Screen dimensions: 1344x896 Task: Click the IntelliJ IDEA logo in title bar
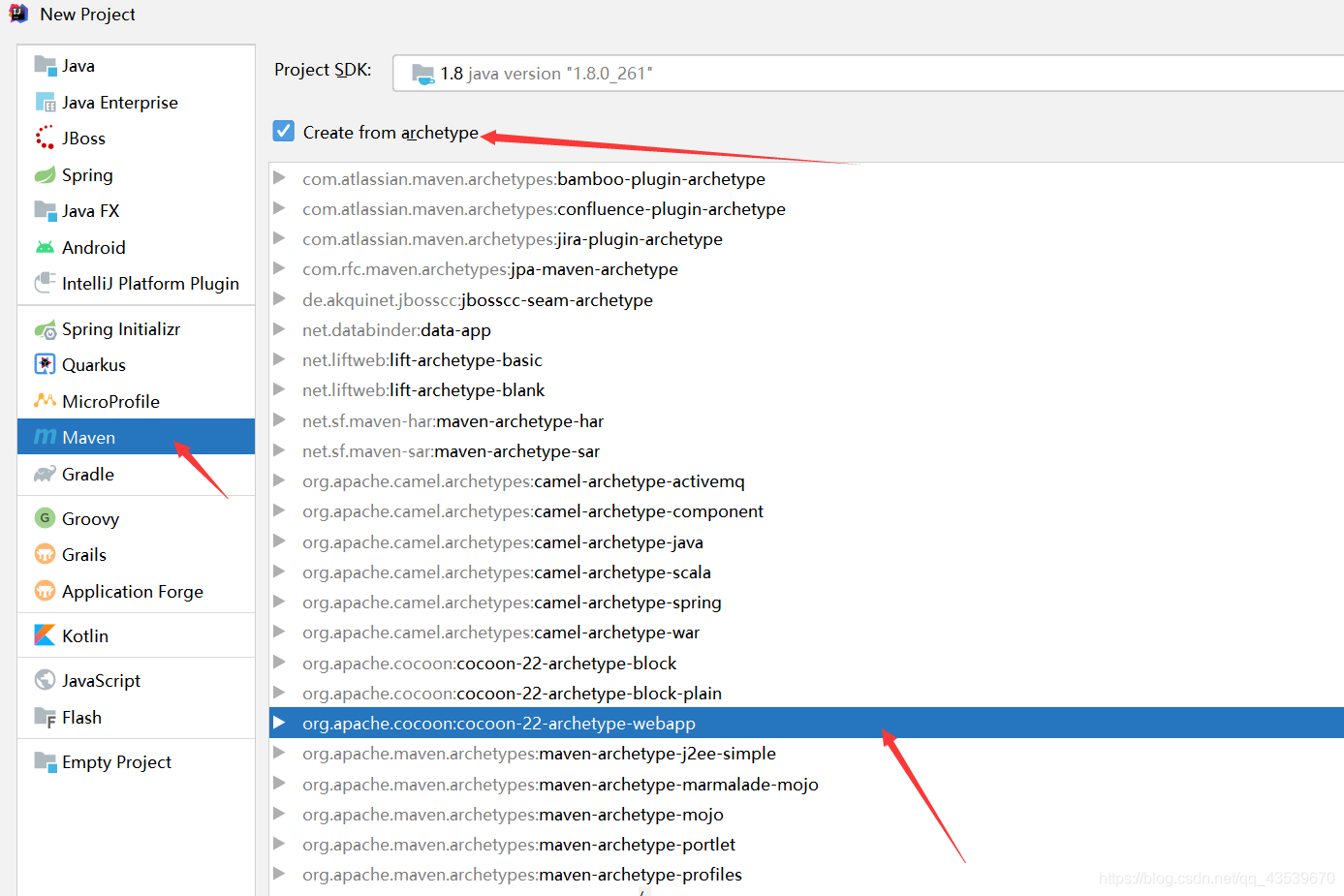tap(18, 14)
